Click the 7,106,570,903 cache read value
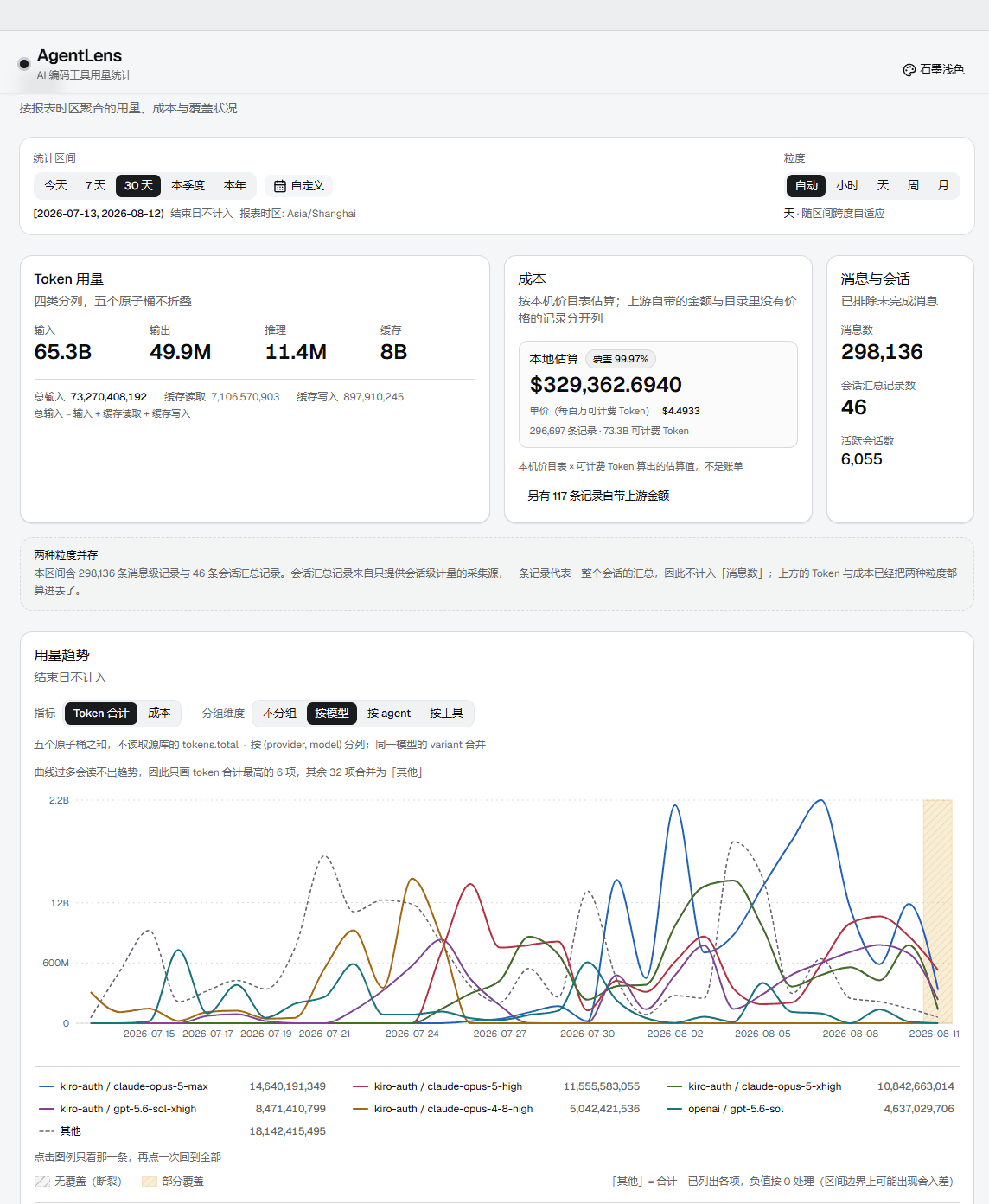 click(x=246, y=397)
